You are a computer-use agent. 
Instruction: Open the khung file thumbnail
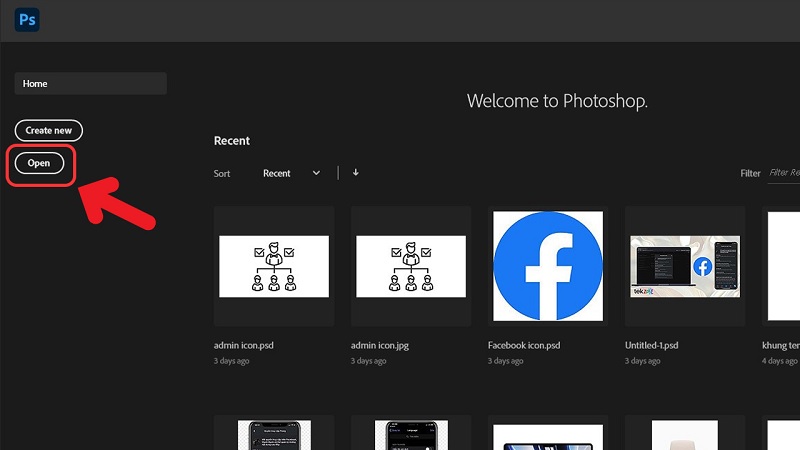[781, 266]
